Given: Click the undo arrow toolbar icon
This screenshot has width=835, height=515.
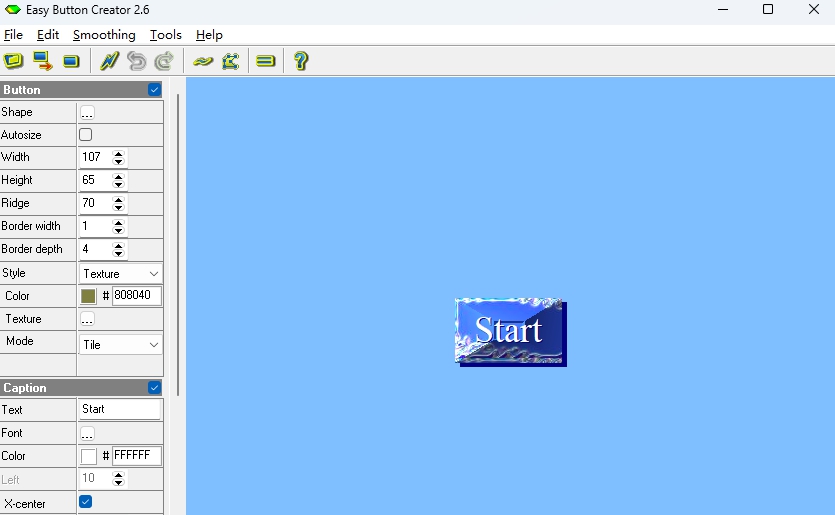Looking at the screenshot, I should (x=137, y=61).
